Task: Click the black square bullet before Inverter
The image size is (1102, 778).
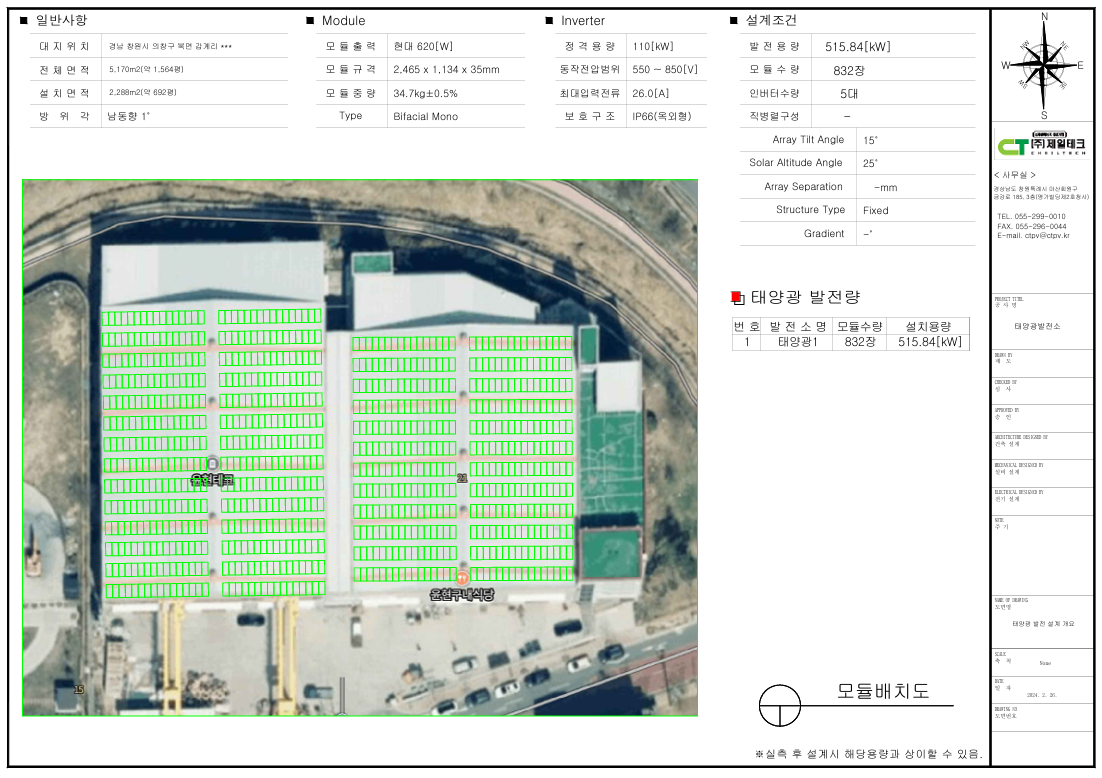Action: click(549, 21)
